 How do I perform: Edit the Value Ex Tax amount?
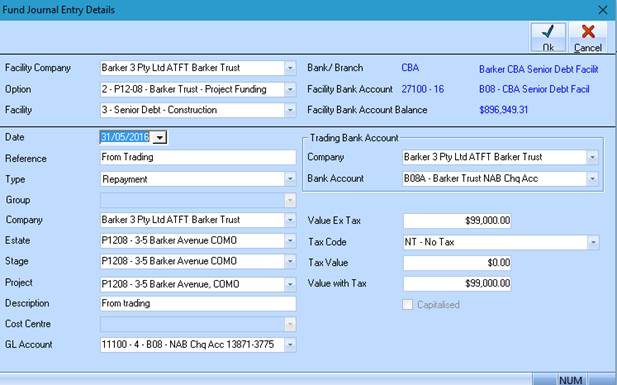tap(457, 220)
